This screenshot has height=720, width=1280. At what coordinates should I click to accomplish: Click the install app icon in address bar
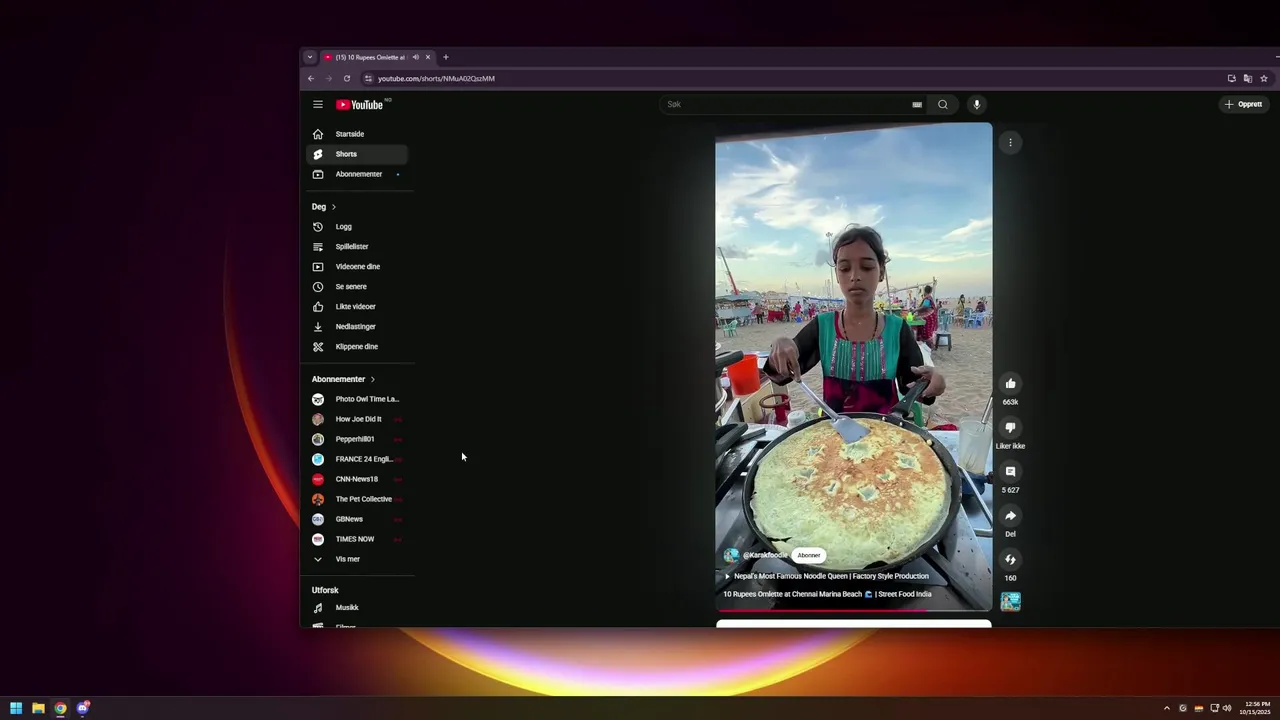1232,78
